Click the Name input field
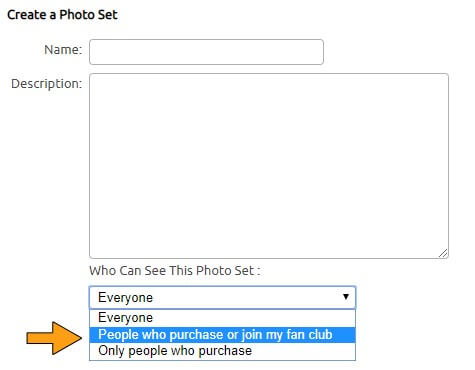 (206, 52)
